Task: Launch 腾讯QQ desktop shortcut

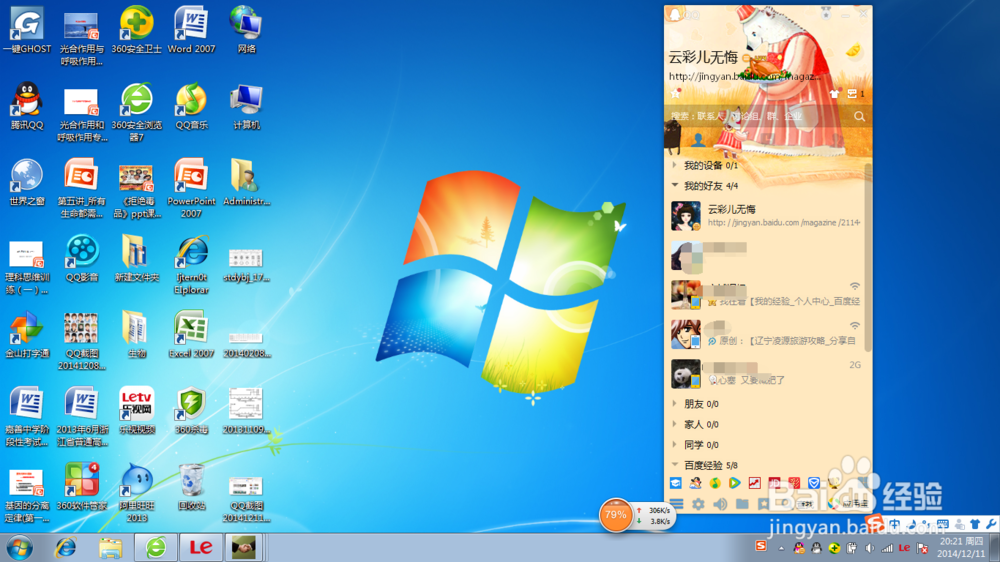Action: coord(27,107)
